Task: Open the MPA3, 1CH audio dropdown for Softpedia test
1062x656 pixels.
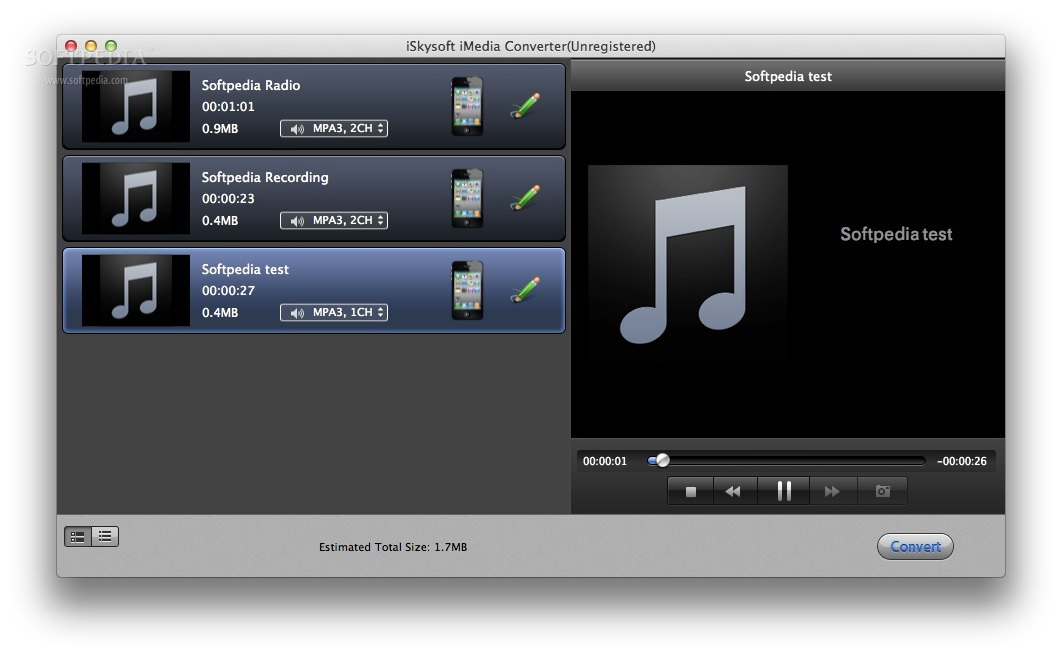Action: point(334,313)
